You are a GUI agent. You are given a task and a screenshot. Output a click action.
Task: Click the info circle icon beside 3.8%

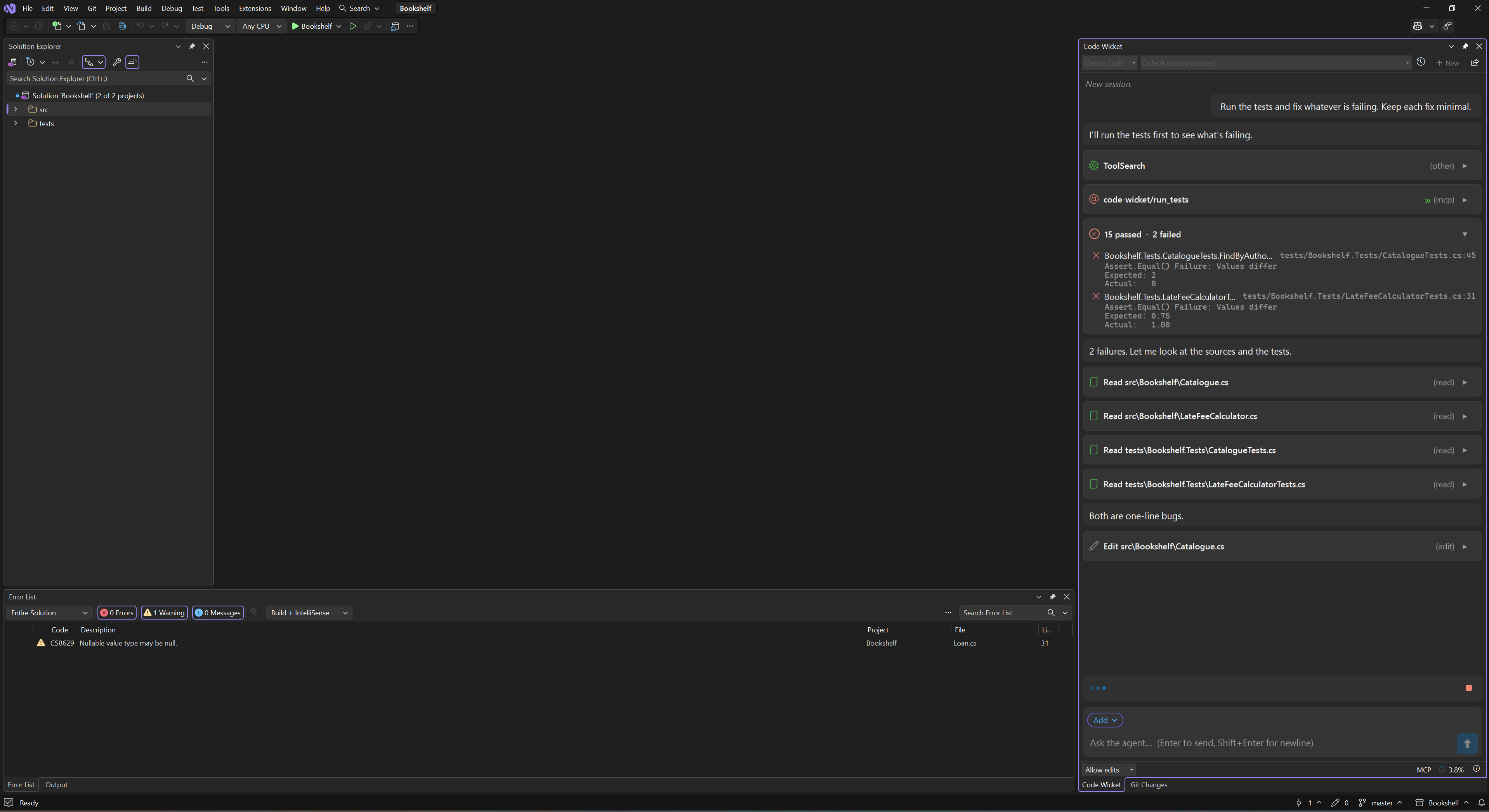point(1476,769)
